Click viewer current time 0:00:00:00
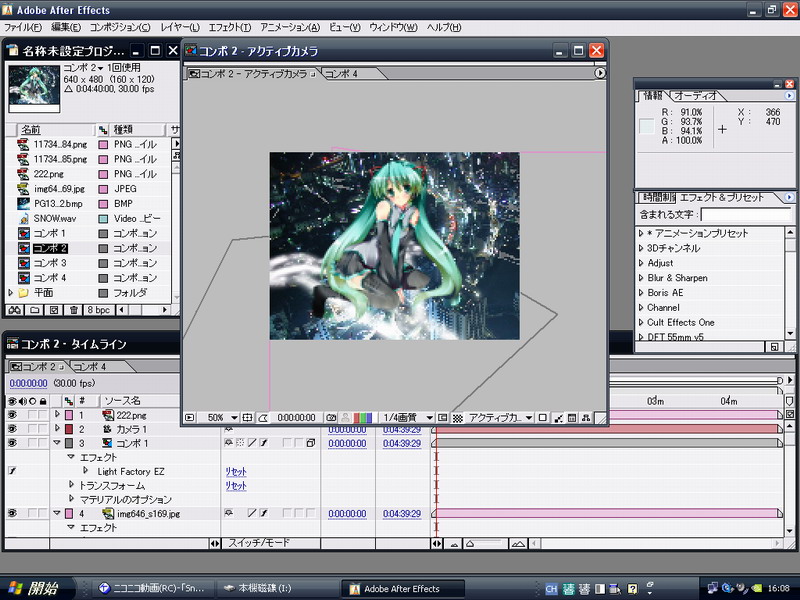800x600 pixels. point(296,417)
